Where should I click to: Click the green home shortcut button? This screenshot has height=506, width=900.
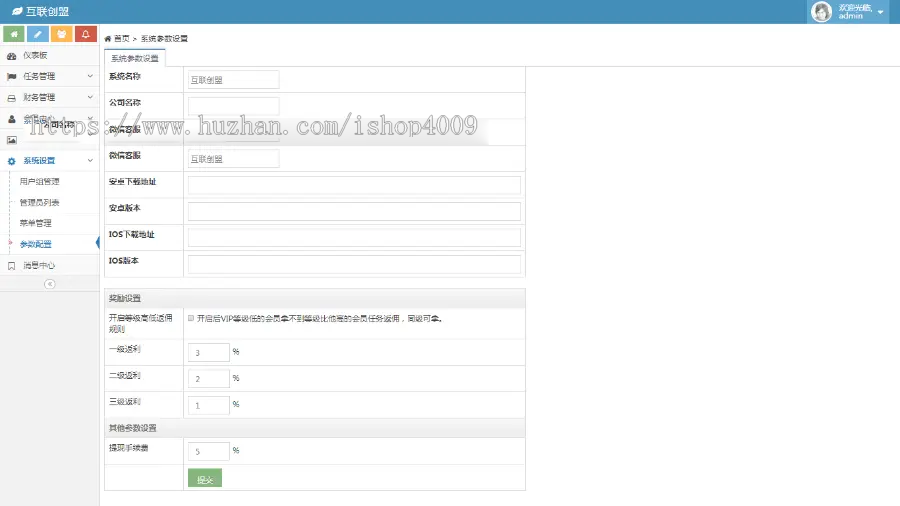coord(14,34)
